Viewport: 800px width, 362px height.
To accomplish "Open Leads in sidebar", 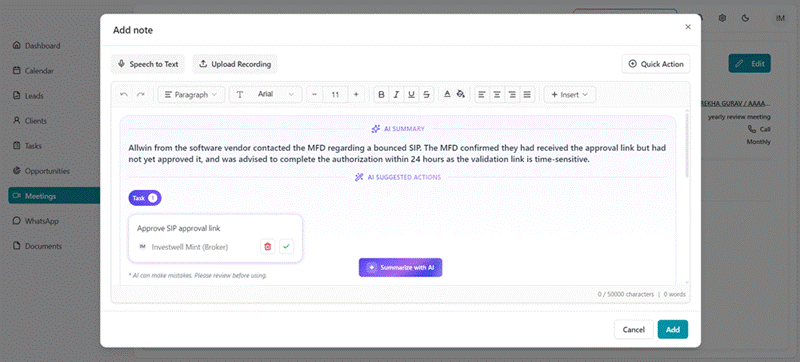I will coord(35,96).
